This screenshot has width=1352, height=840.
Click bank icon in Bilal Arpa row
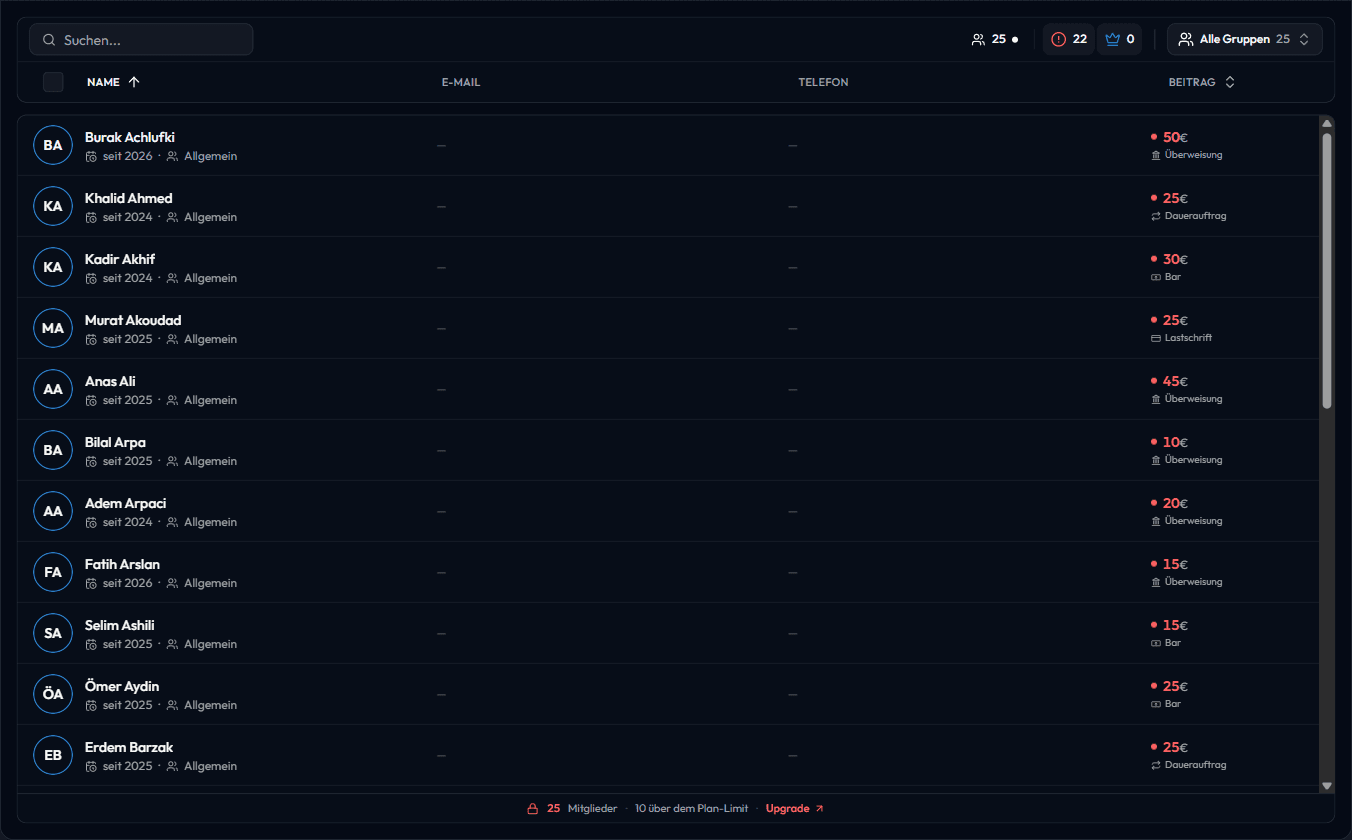point(1156,460)
